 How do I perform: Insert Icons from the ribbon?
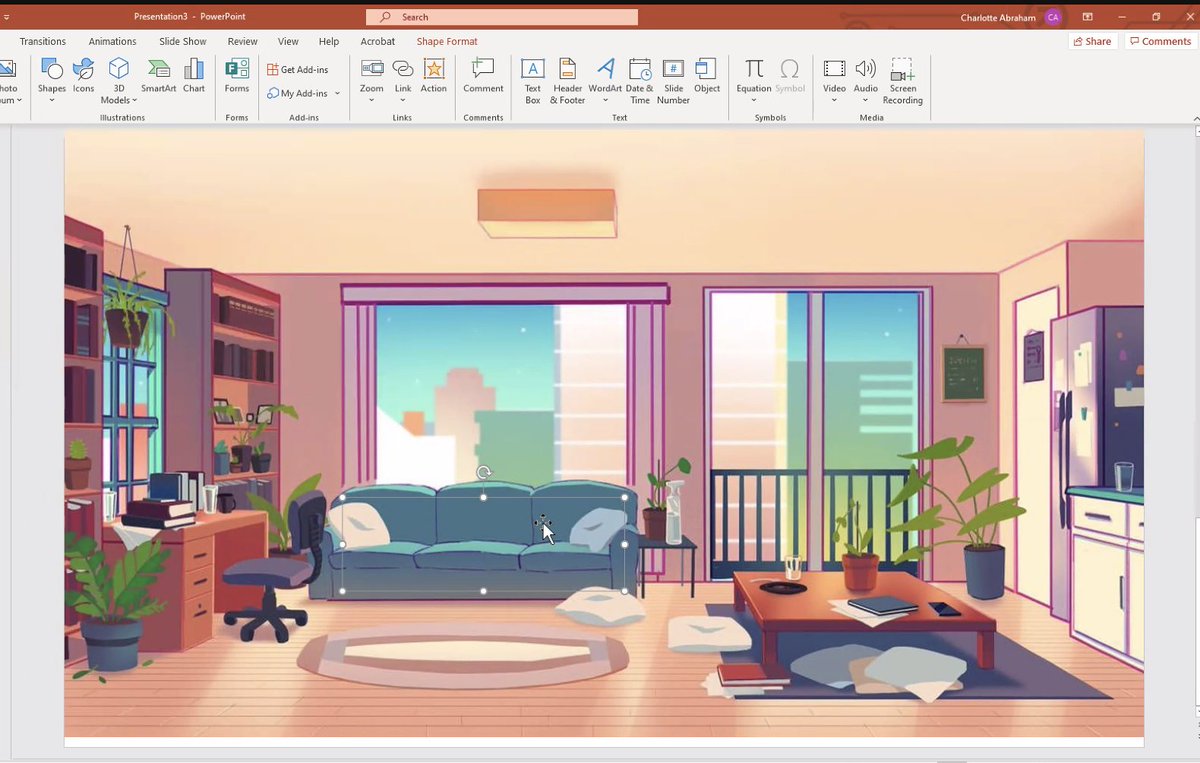83,76
